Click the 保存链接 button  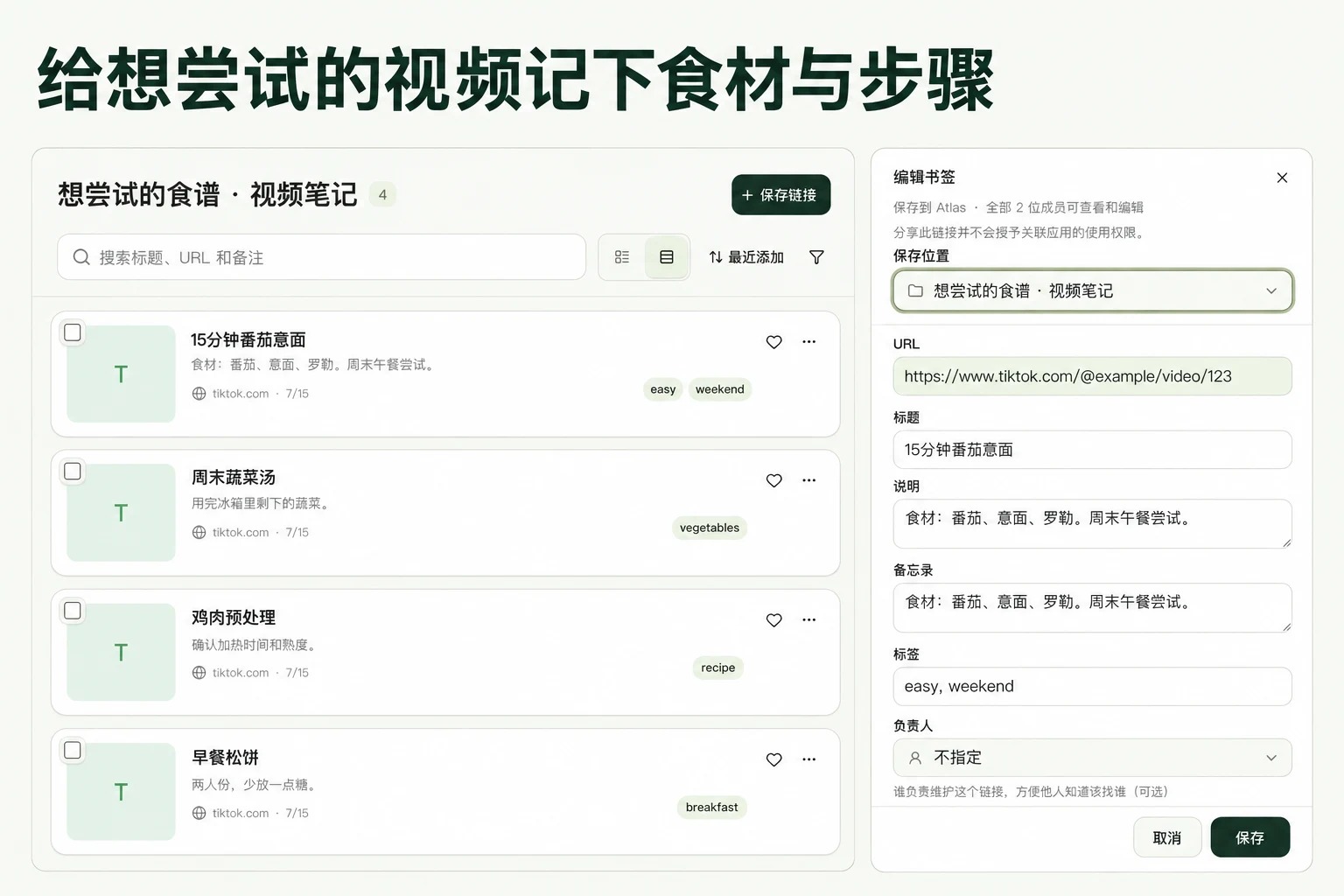tap(780, 195)
